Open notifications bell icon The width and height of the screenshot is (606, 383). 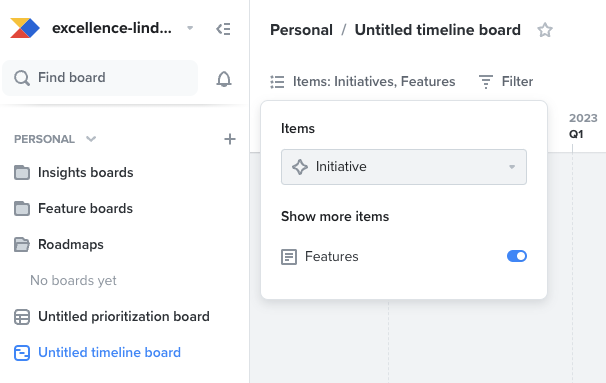(x=224, y=79)
